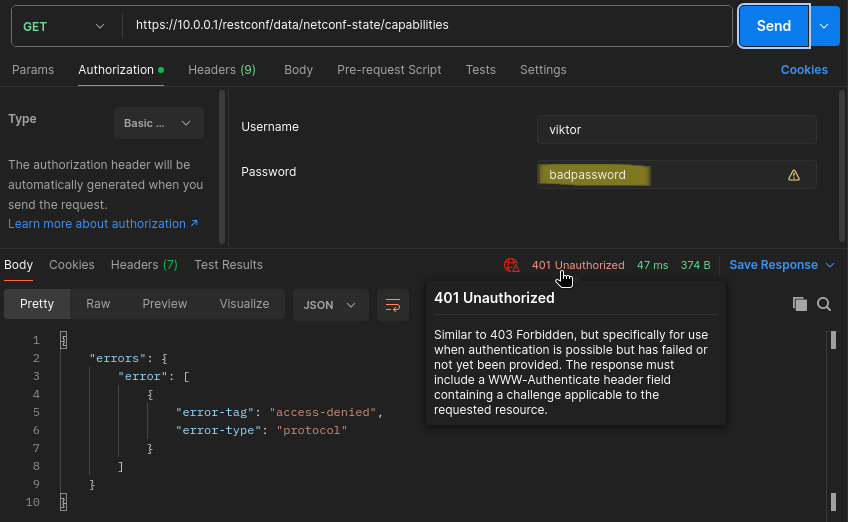Open the Test Results tab

(x=228, y=265)
